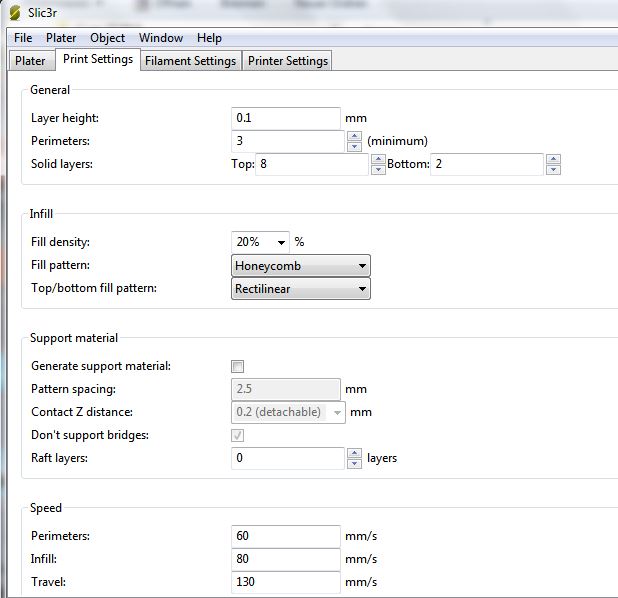618x598 pixels.
Task: Open the Plater menu
Action: click(x=61, y=38)
